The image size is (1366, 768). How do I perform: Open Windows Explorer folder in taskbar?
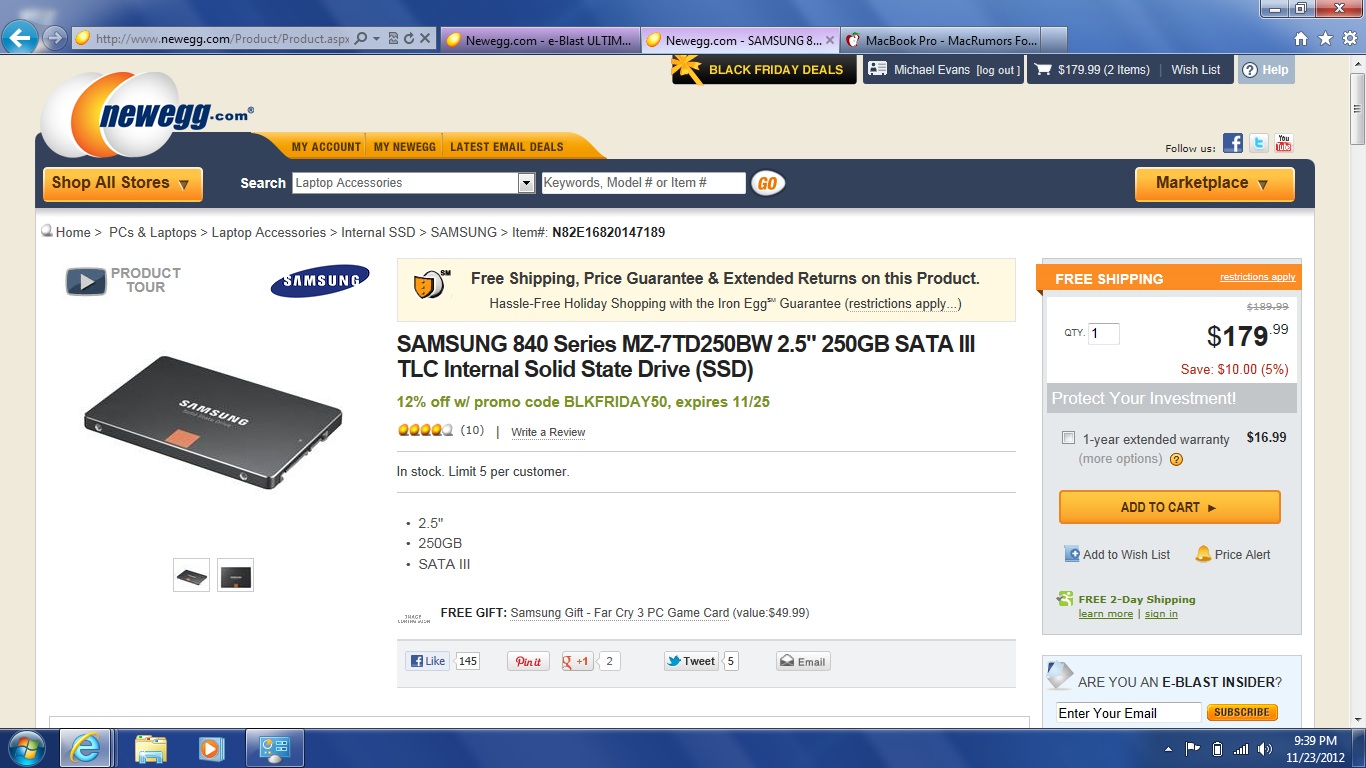pyautogui.click(x=151, y=748)
